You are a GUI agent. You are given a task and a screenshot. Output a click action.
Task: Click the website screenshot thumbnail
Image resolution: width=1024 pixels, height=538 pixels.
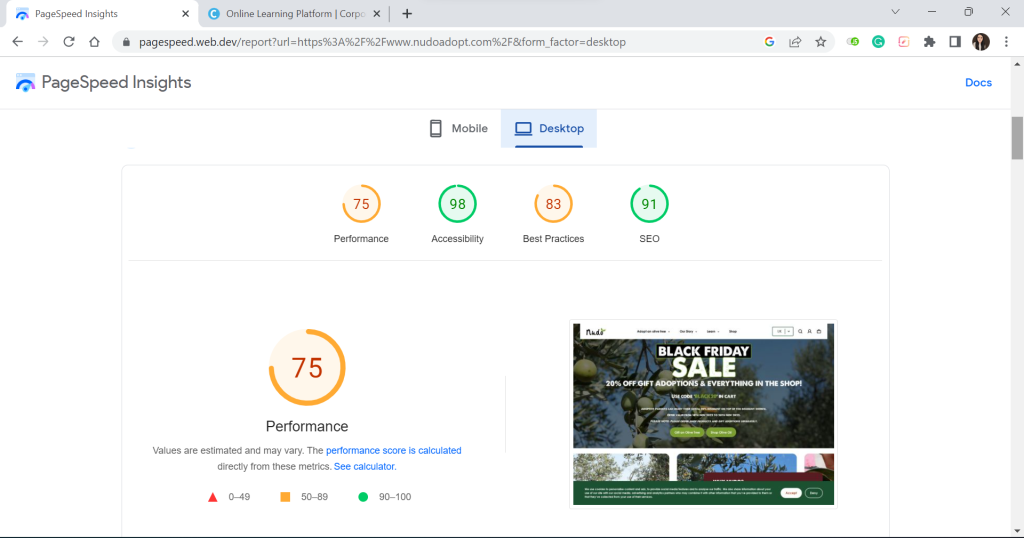pos(703,414)
